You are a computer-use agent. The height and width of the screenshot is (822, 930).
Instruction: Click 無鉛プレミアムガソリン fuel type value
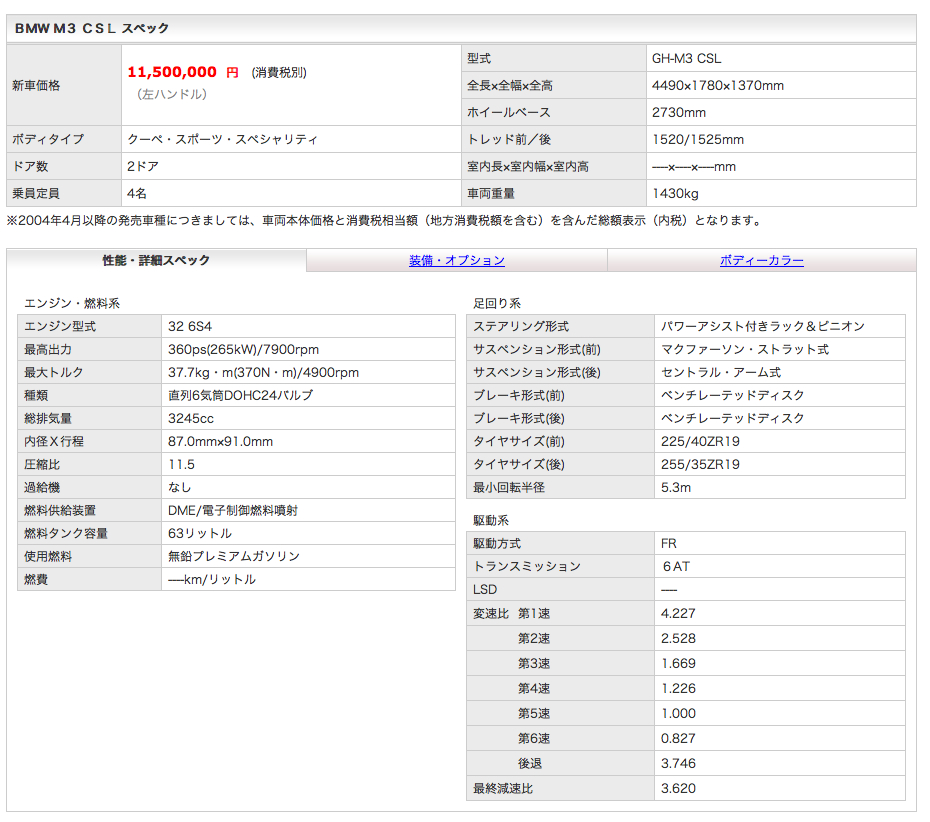[x=234, y=556]
